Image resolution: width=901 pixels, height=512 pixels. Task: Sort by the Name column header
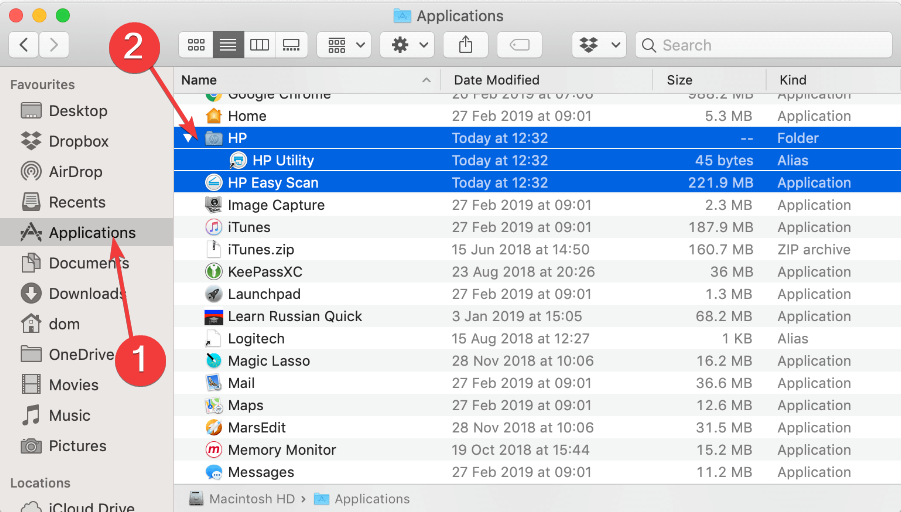(x=307, y=80)
